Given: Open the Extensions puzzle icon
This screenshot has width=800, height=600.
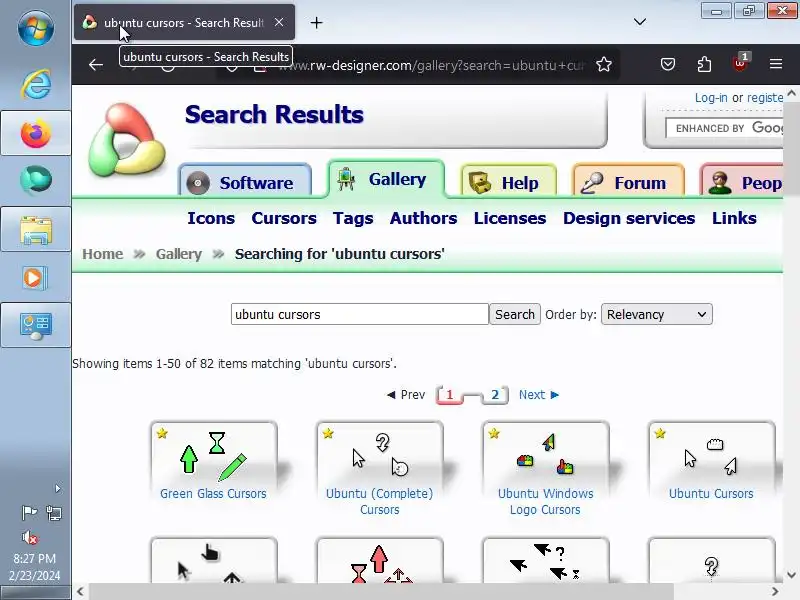Looking at the screenshot, I should coord(704,64).
